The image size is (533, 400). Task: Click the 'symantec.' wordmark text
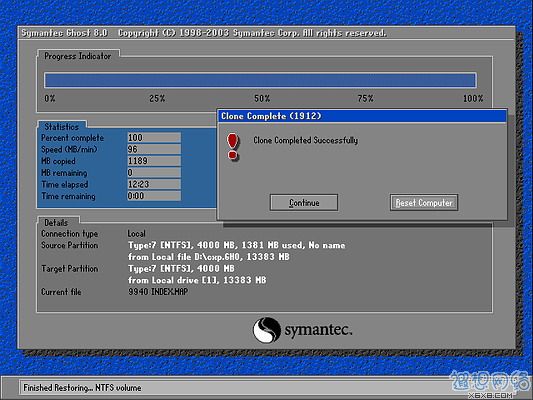[x=318, y=330]
